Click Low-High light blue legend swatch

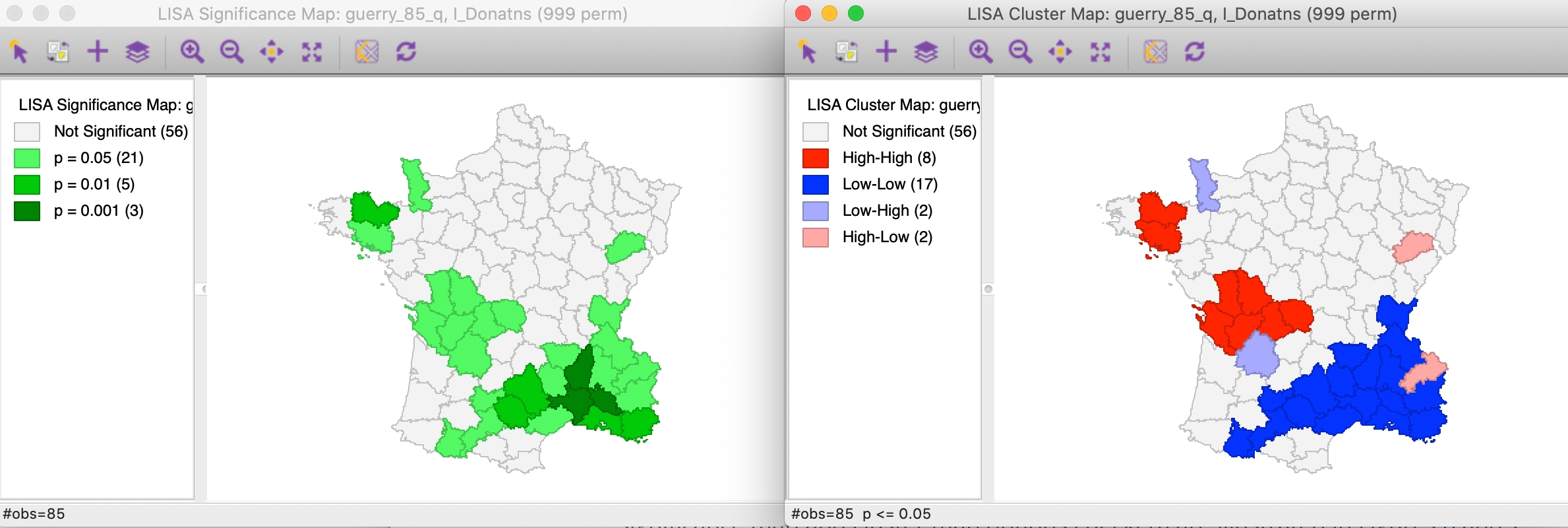816,211
